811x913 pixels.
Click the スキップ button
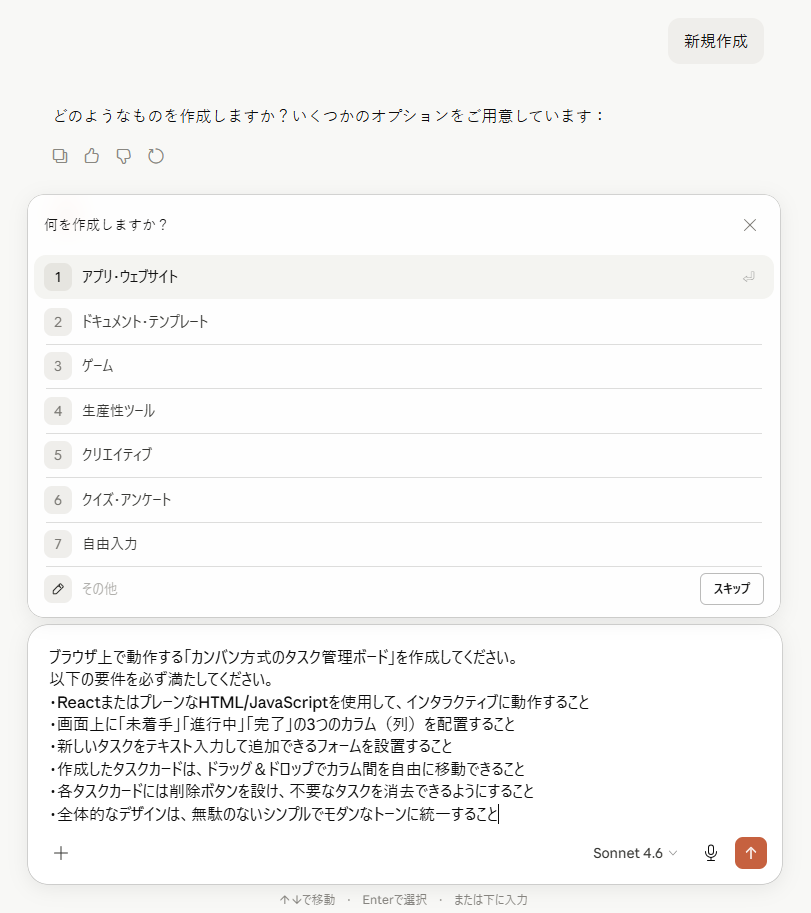pos(731,589)
